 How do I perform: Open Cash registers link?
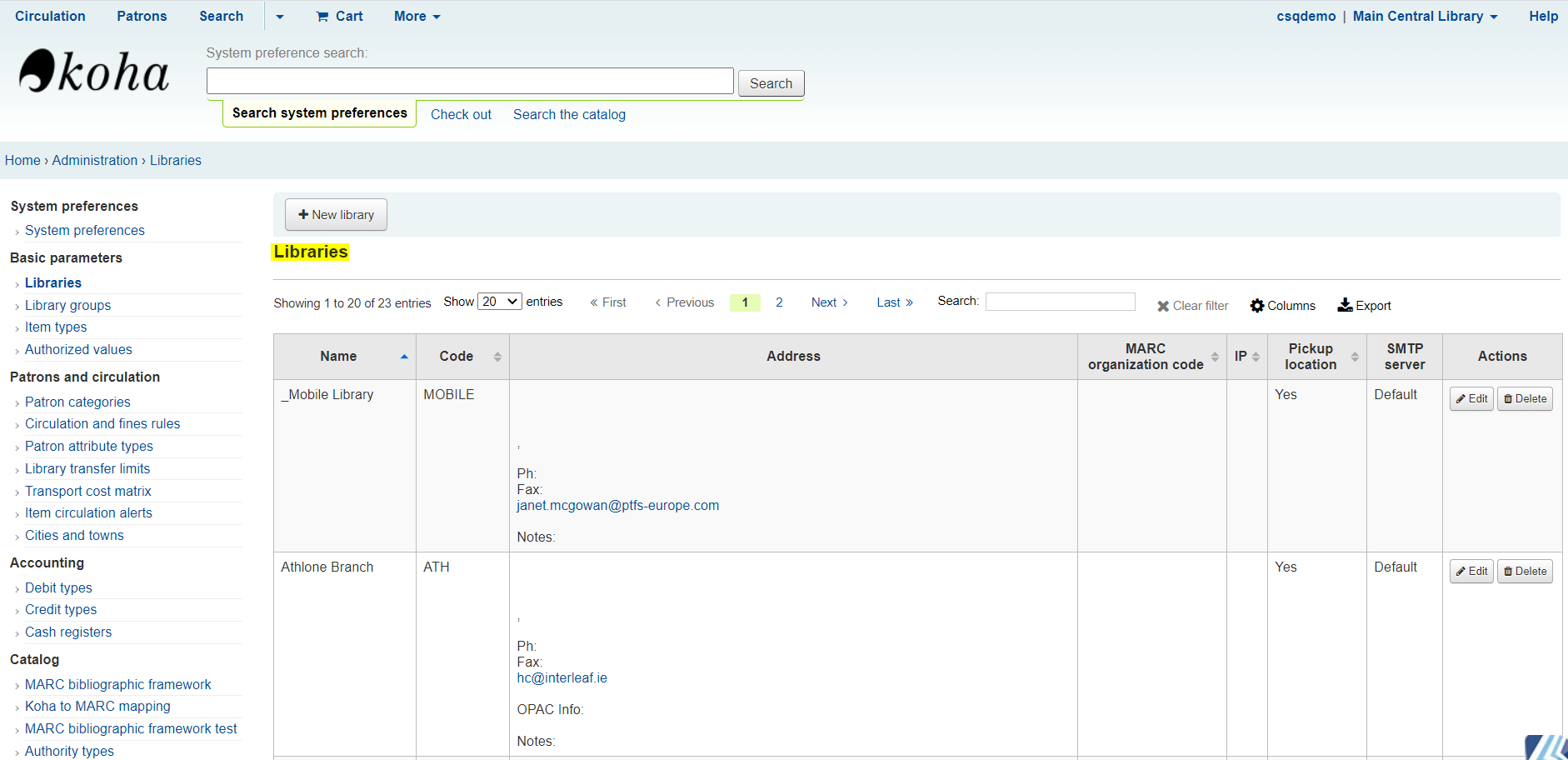point(68,632)
